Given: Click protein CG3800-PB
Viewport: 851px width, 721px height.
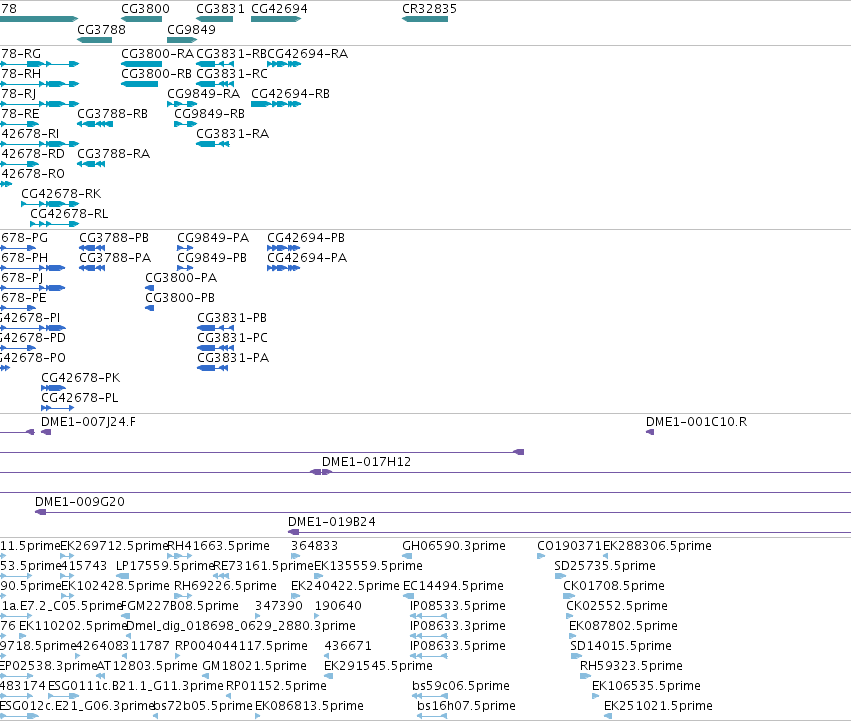Looking at the screenshot, I should (149, 308).
